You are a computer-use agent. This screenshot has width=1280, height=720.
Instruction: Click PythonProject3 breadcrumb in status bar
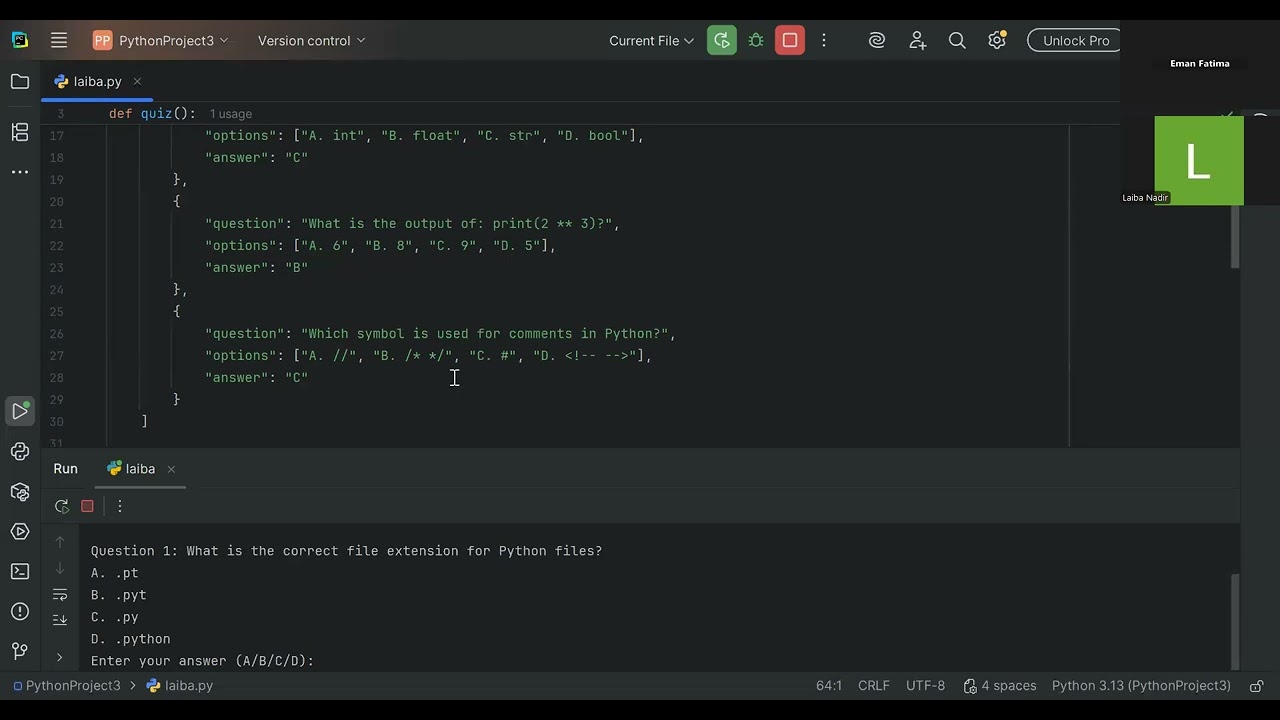click(66, 686)
